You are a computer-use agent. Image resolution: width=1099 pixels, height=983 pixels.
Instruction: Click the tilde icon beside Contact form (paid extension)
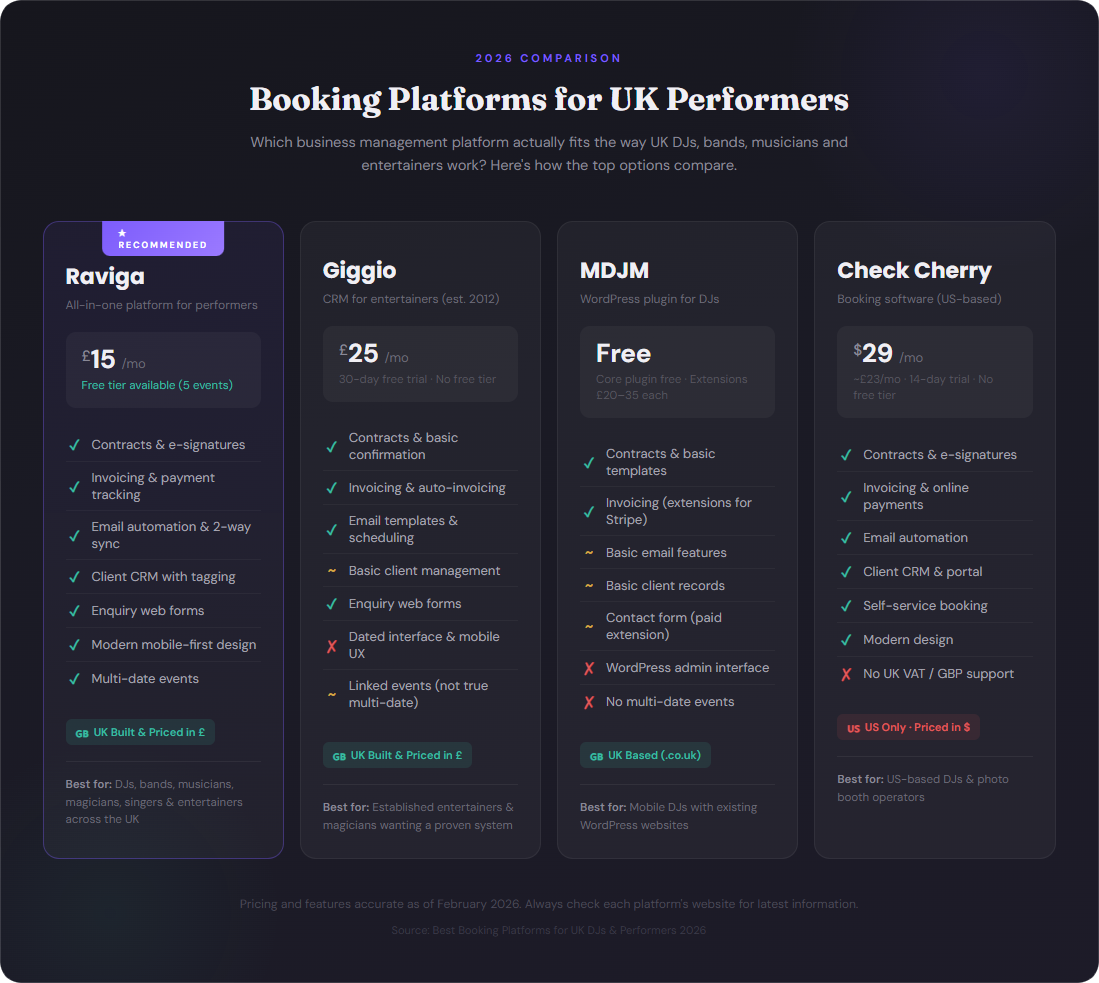pos(589,627)
